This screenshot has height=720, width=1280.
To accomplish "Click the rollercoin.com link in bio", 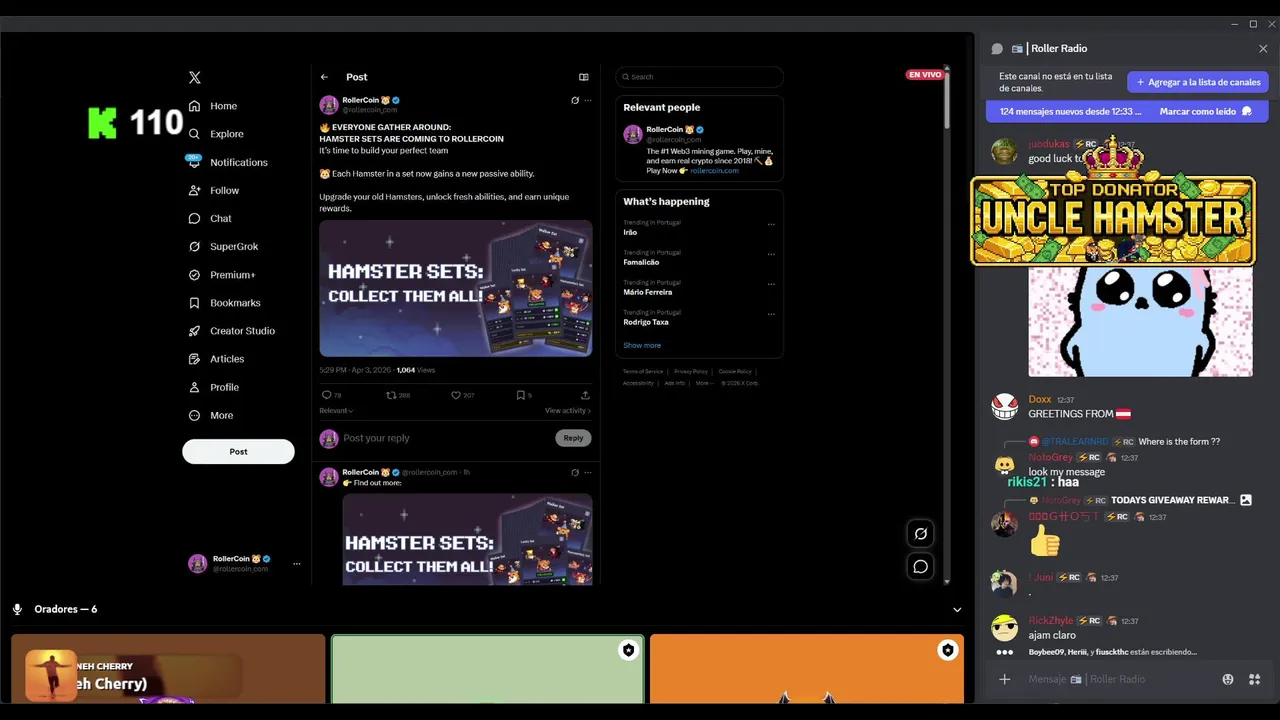I will tap(714, 171).
